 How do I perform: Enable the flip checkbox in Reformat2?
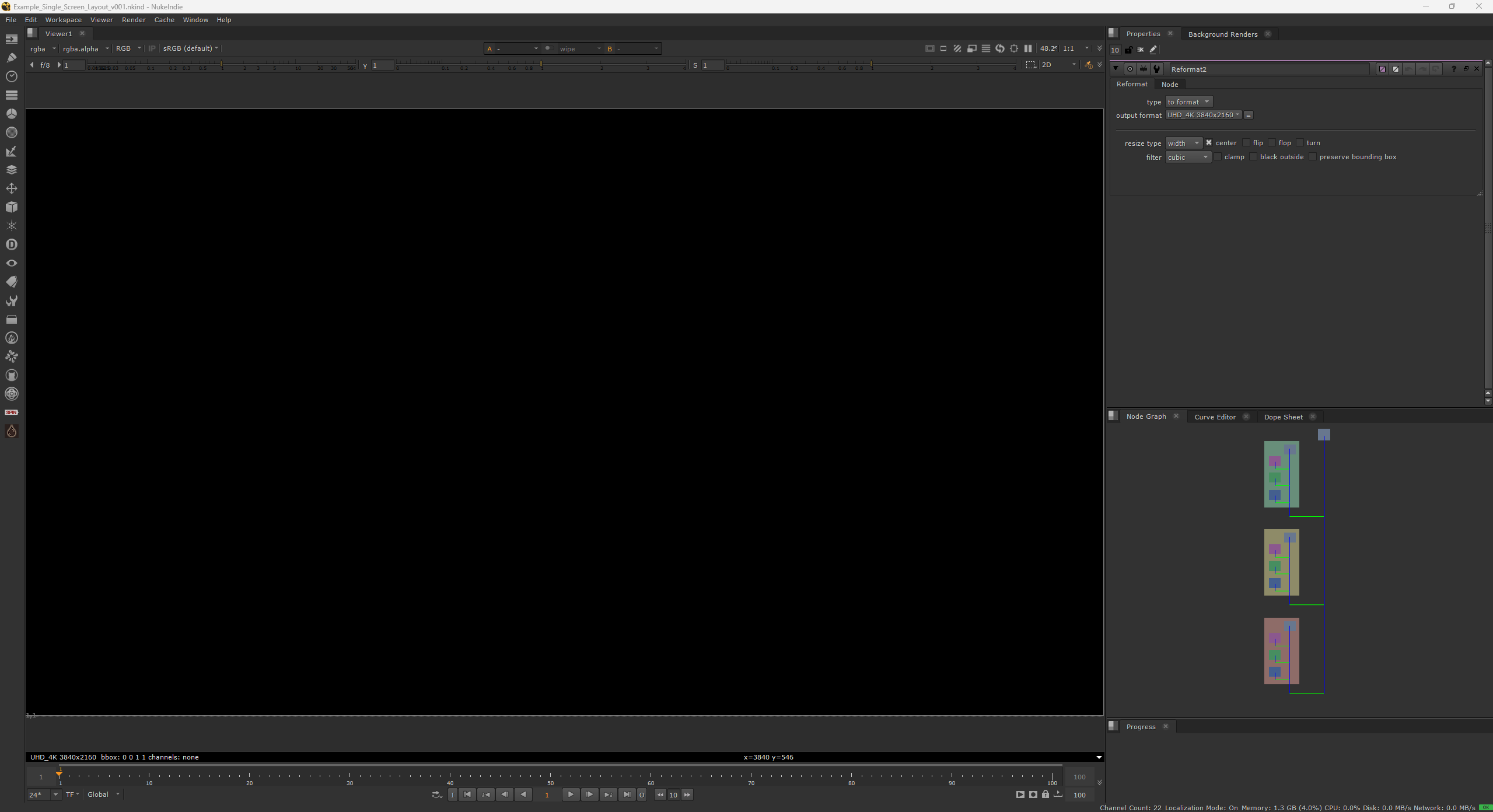[x=1246, y=142]
